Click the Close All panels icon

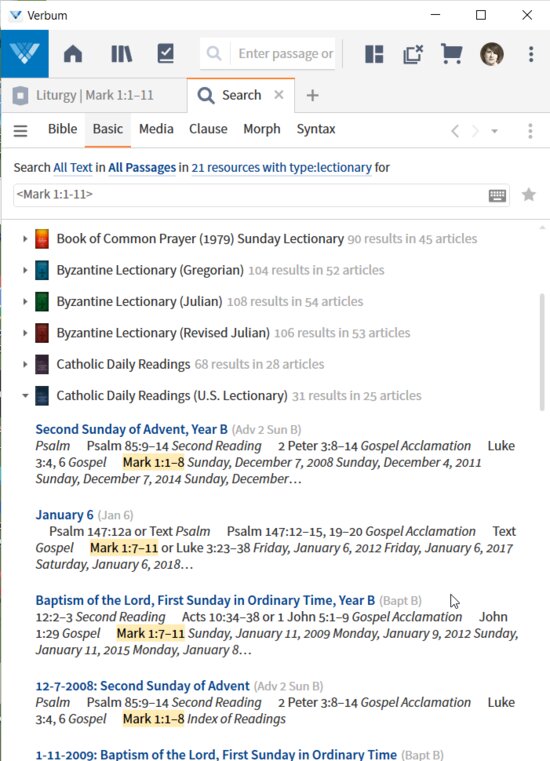tap(413, 54)
